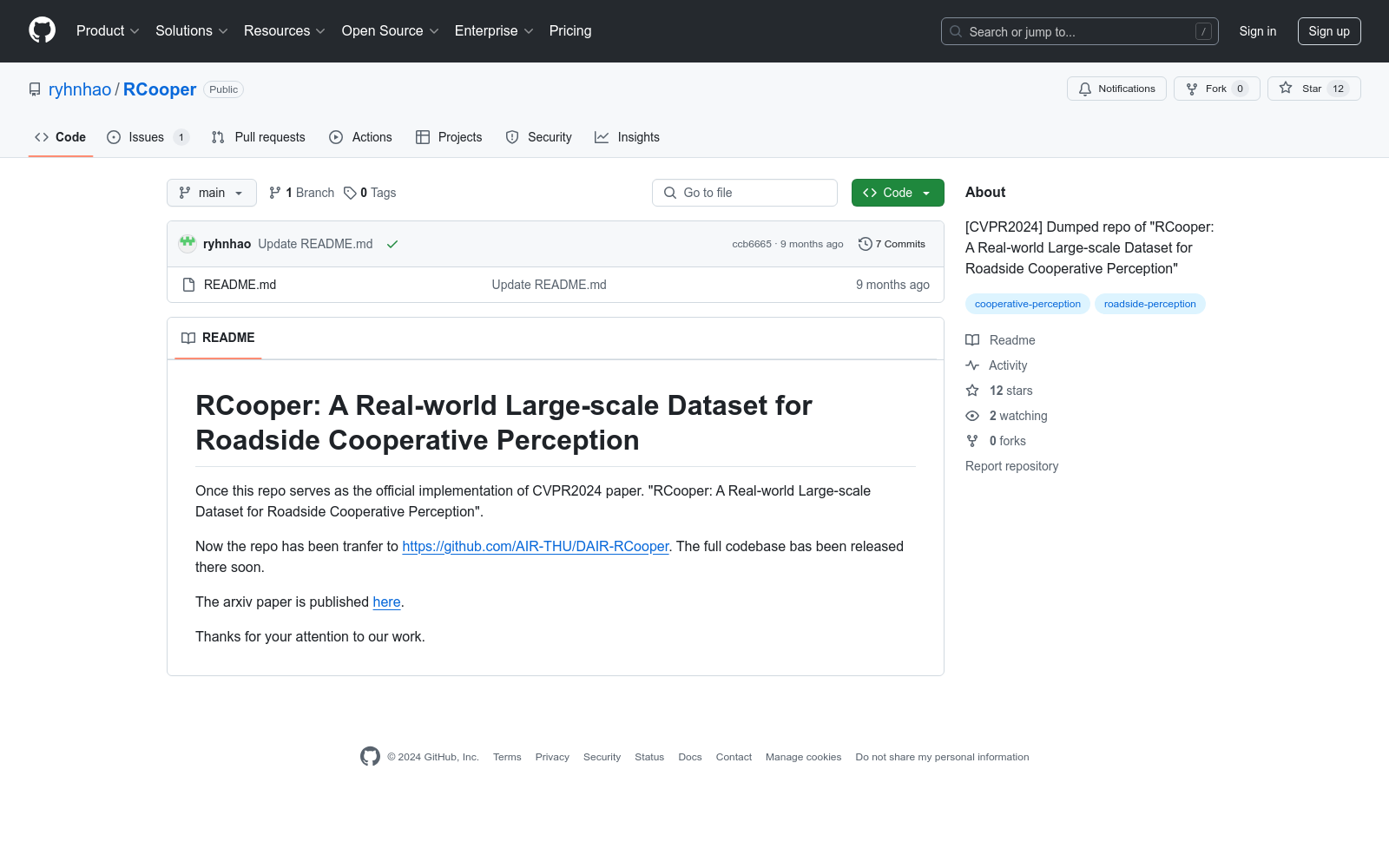This screenshot has width=1389, height=868.
Task: Switch to the Issues tab
Action: 148,137
